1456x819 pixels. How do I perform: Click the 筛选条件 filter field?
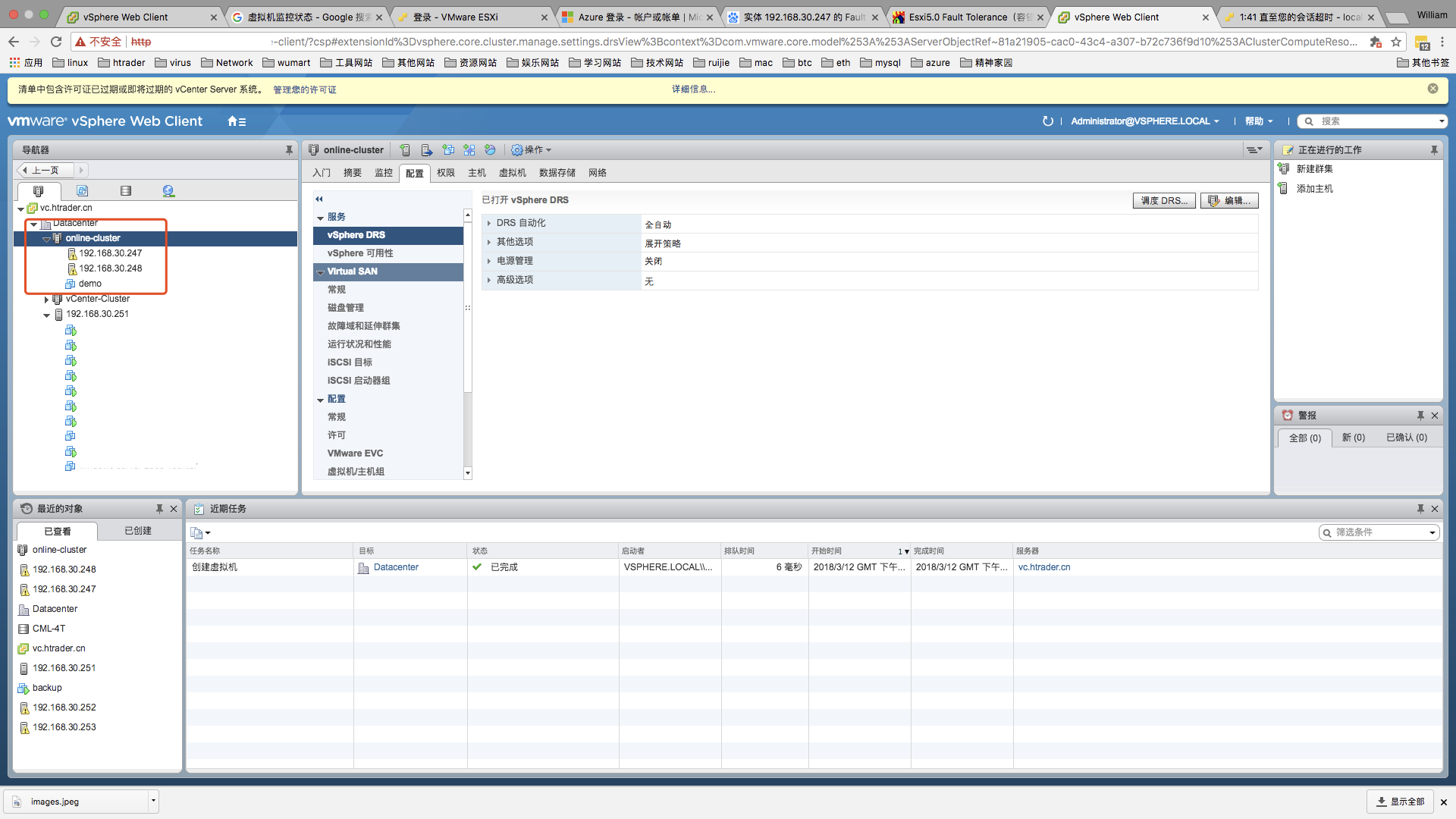(x=1379, y=532)
